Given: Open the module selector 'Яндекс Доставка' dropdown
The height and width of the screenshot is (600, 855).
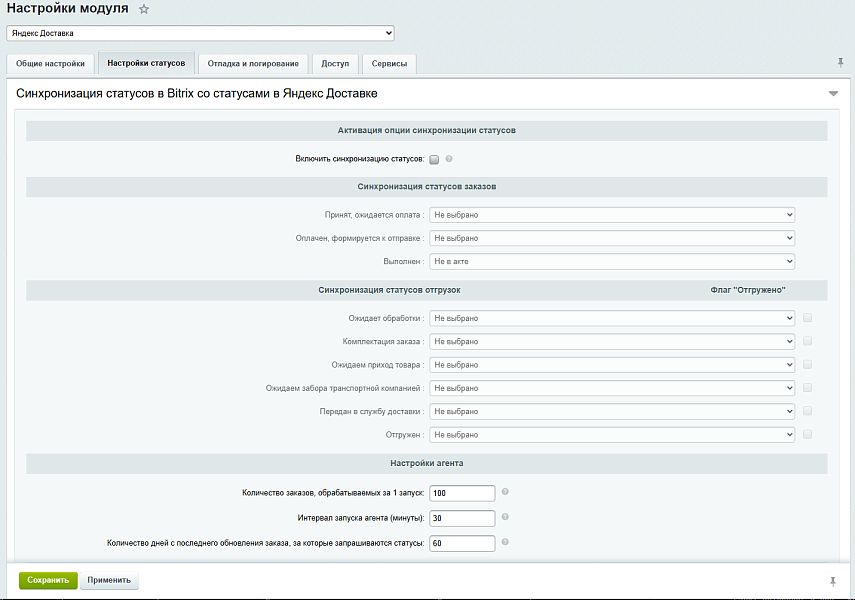Looking at the screenshot, I should point(200,33).
